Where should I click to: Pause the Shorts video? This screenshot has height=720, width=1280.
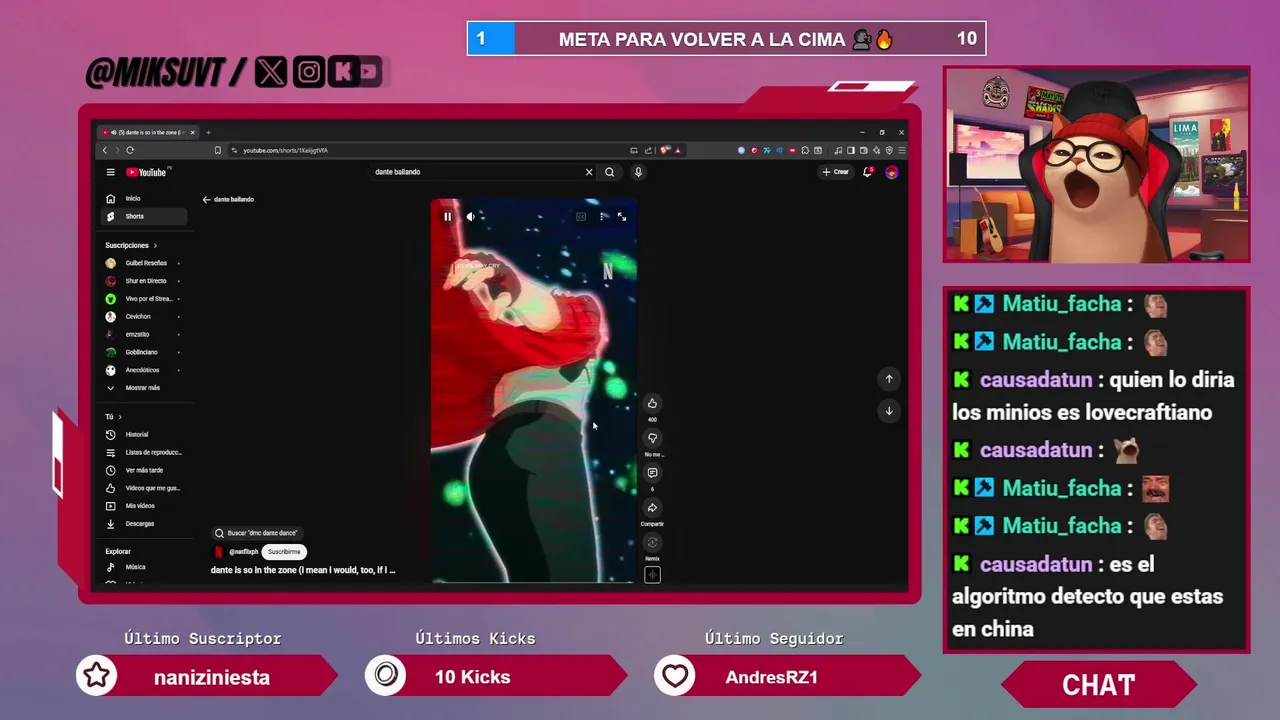[x=447, y=216]
